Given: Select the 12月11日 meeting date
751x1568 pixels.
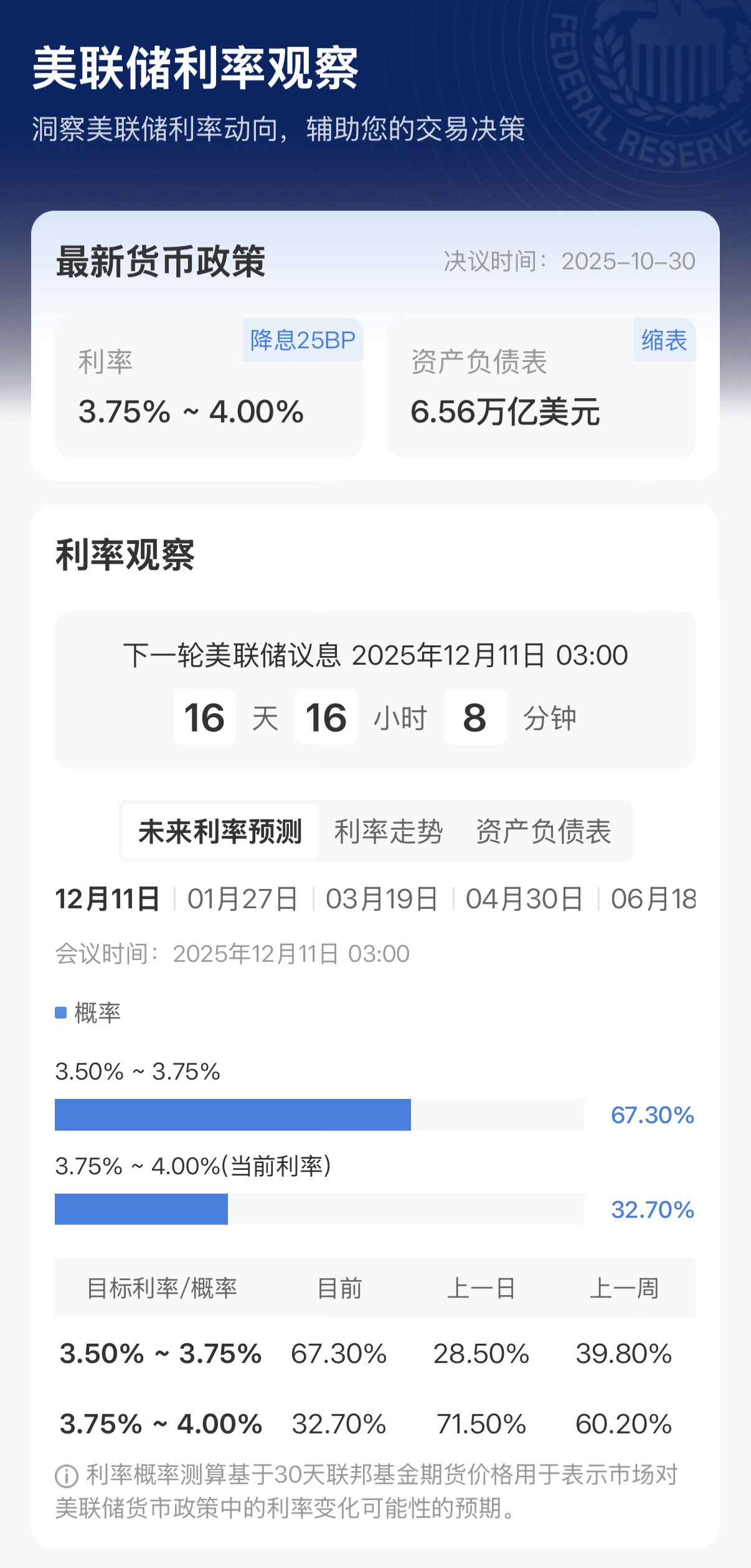Looking at the screenshot, I should 107,900.
